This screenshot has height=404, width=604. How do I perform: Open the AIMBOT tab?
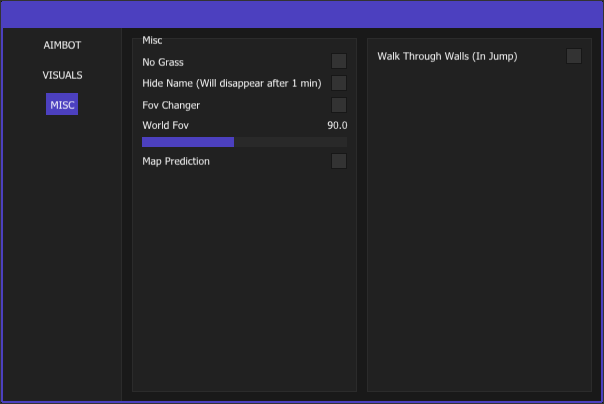tap(62, 45)
